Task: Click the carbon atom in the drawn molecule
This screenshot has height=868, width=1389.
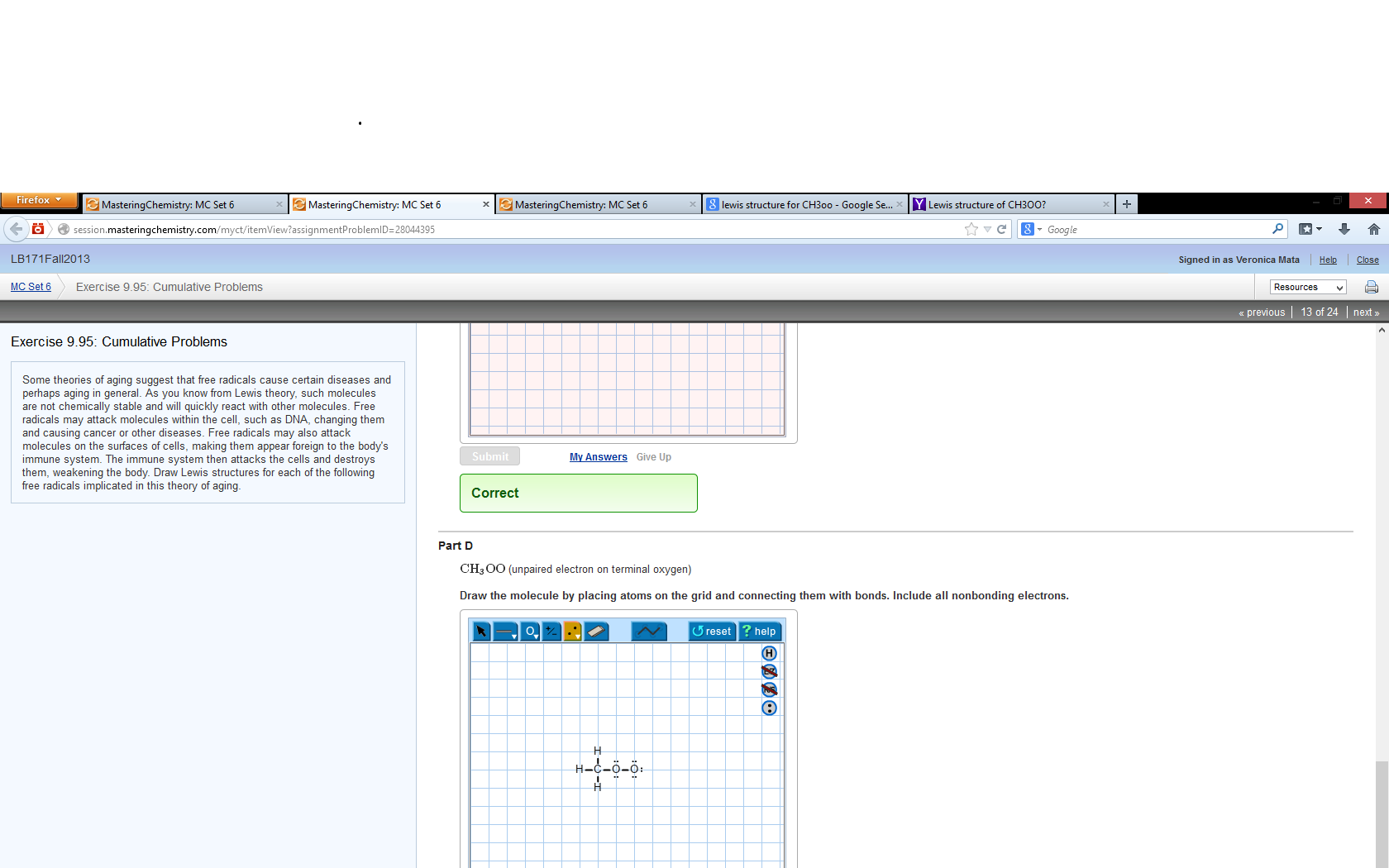Action: tap(598, 769)
